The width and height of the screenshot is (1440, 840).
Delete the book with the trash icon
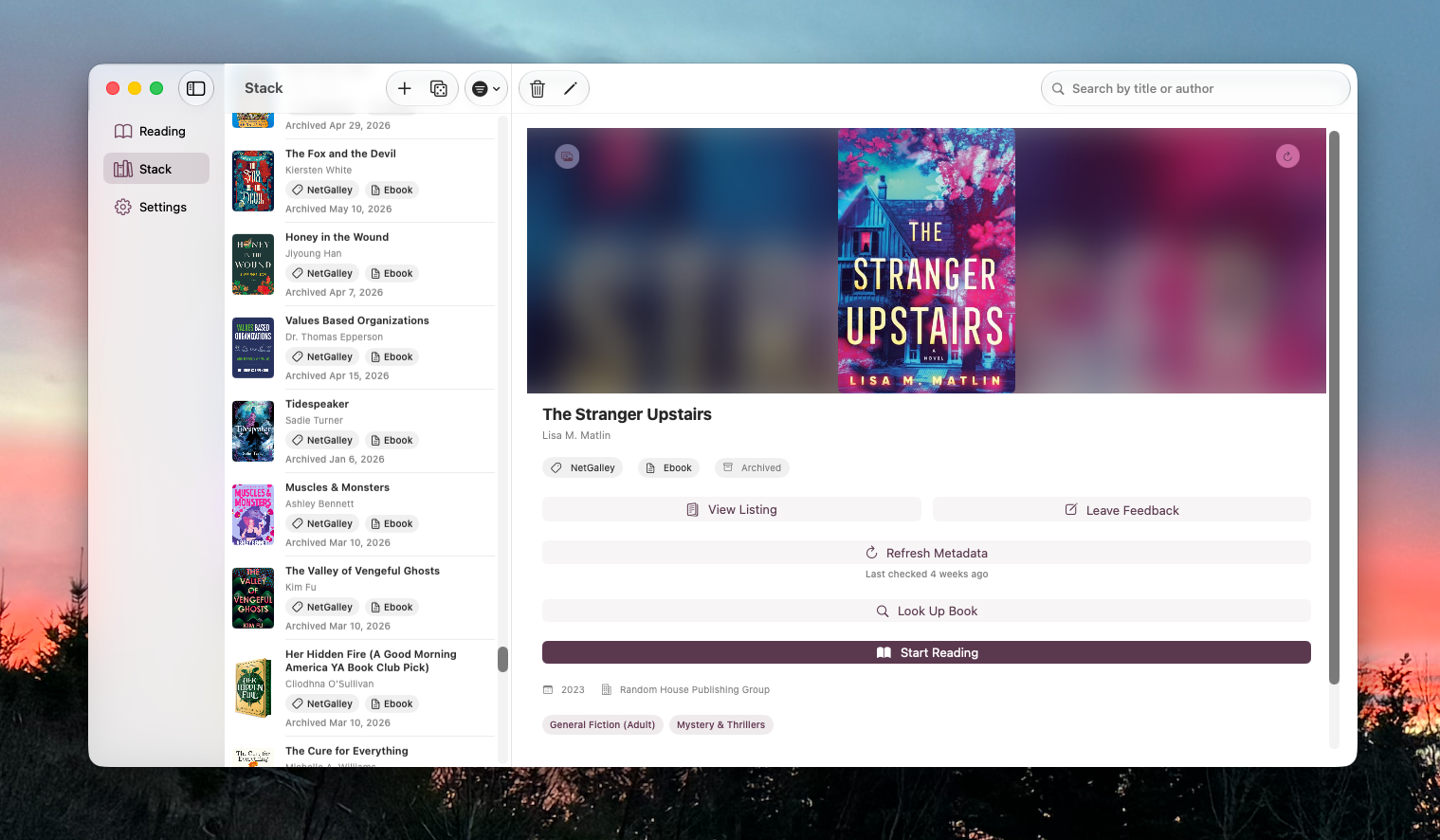tap(538, 88)
